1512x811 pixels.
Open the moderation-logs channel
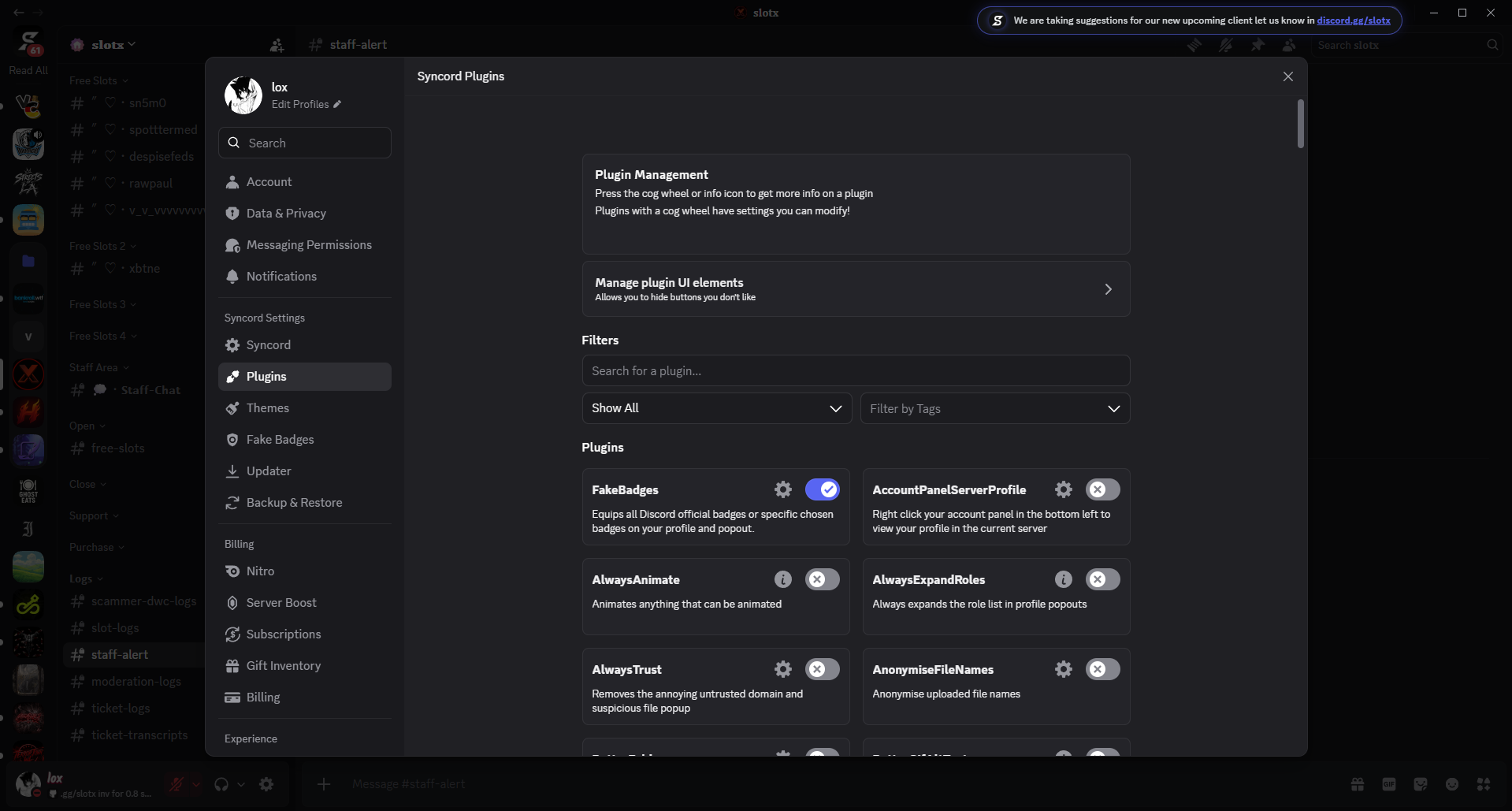[x=134, y=682]
